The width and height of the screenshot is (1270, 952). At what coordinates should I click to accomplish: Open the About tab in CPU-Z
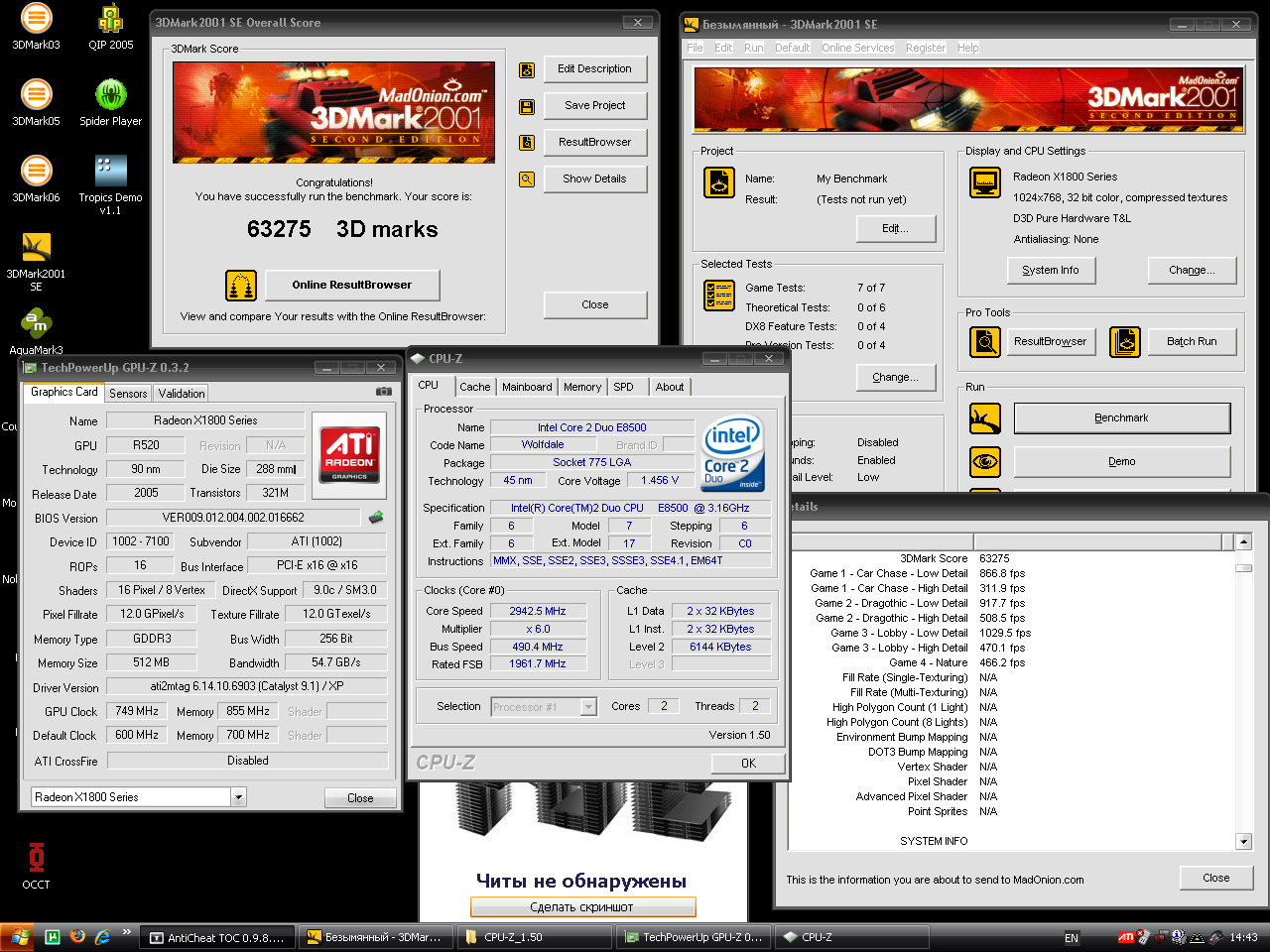click(670, 387)
